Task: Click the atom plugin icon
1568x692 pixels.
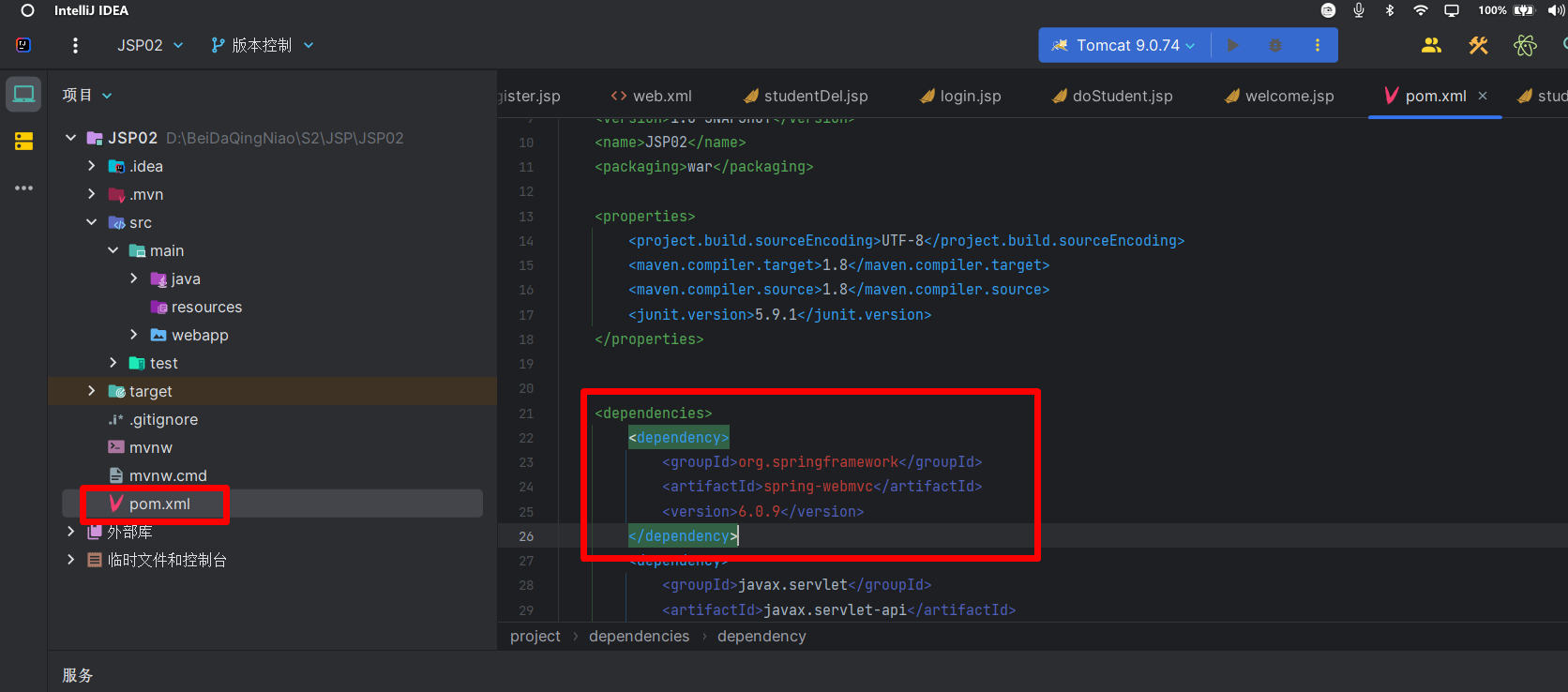Action: tap(1526, 45)
